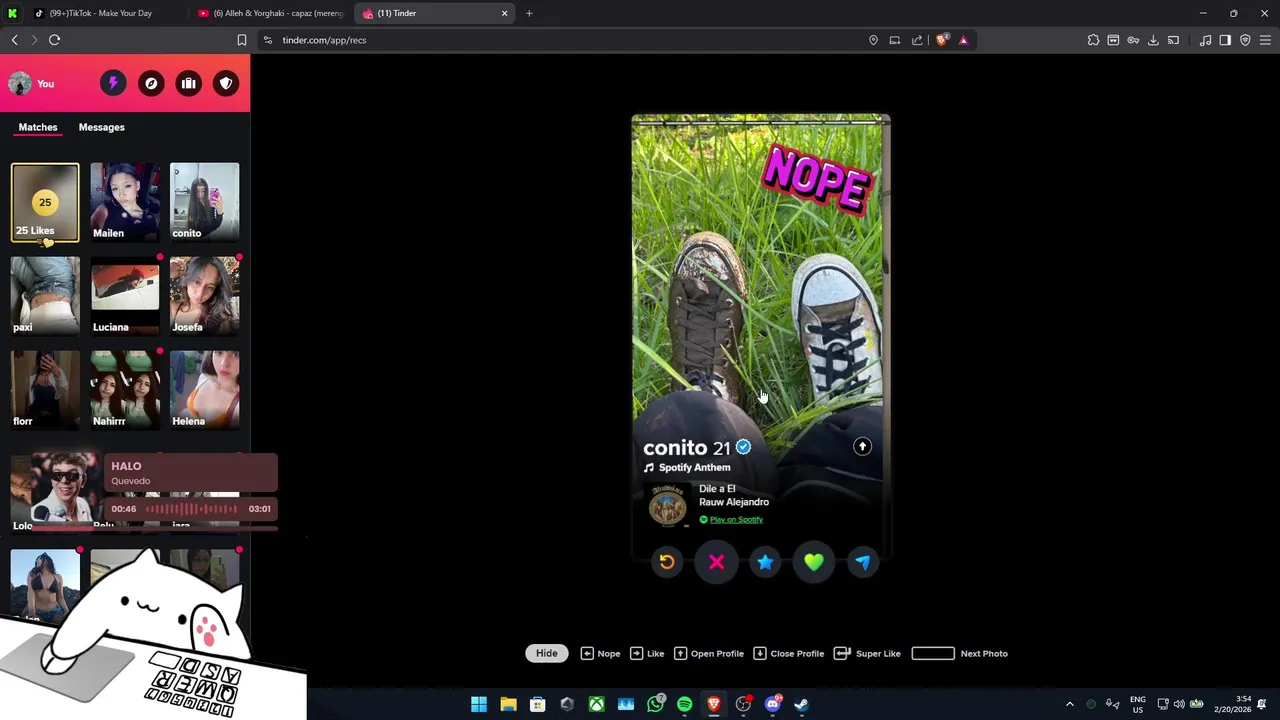The image size is (1280, 720).
Task: Click the Play on Spotify link
Action: tap(736, 519)
